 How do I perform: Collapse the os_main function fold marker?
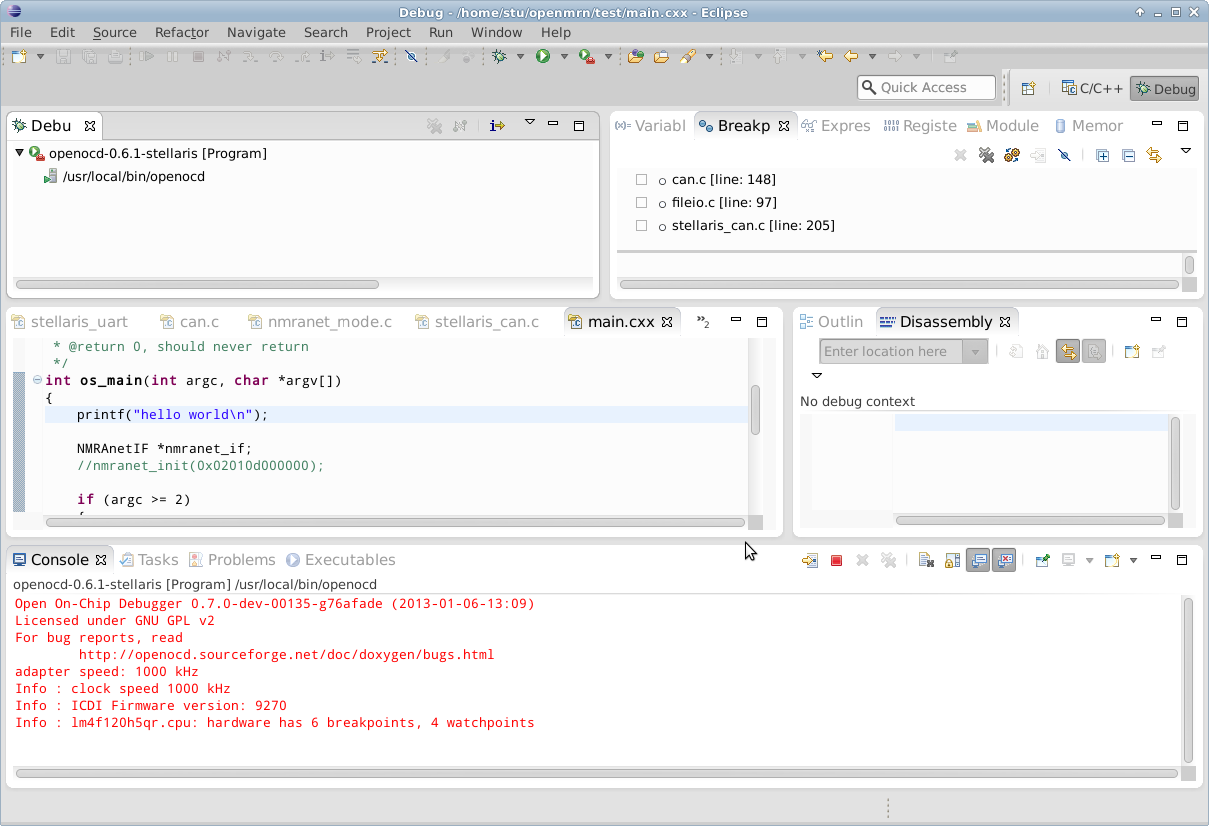pos(37,380)
